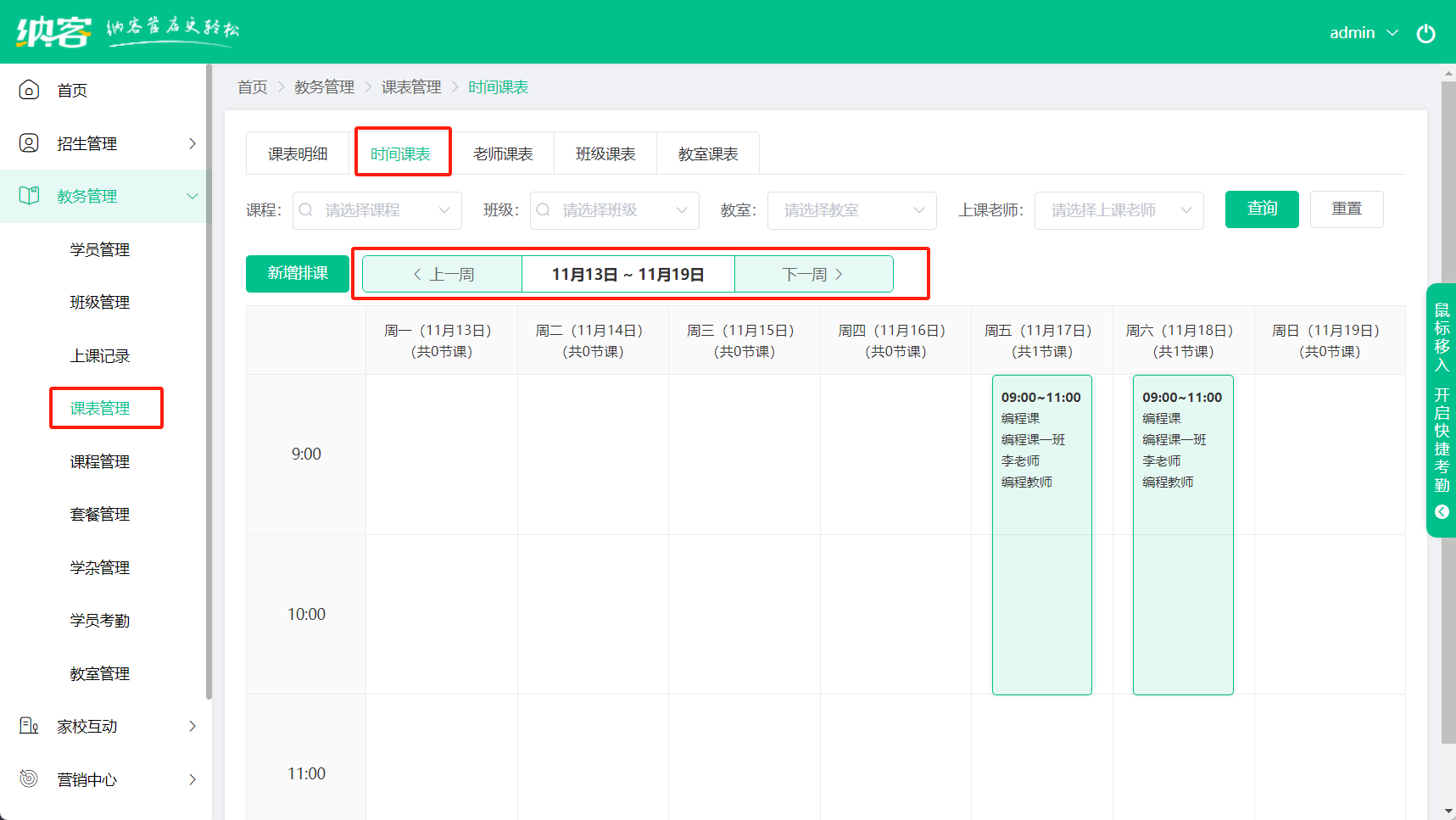Click the 查询 search button
1456x820 pixels.
(1261, 209)
